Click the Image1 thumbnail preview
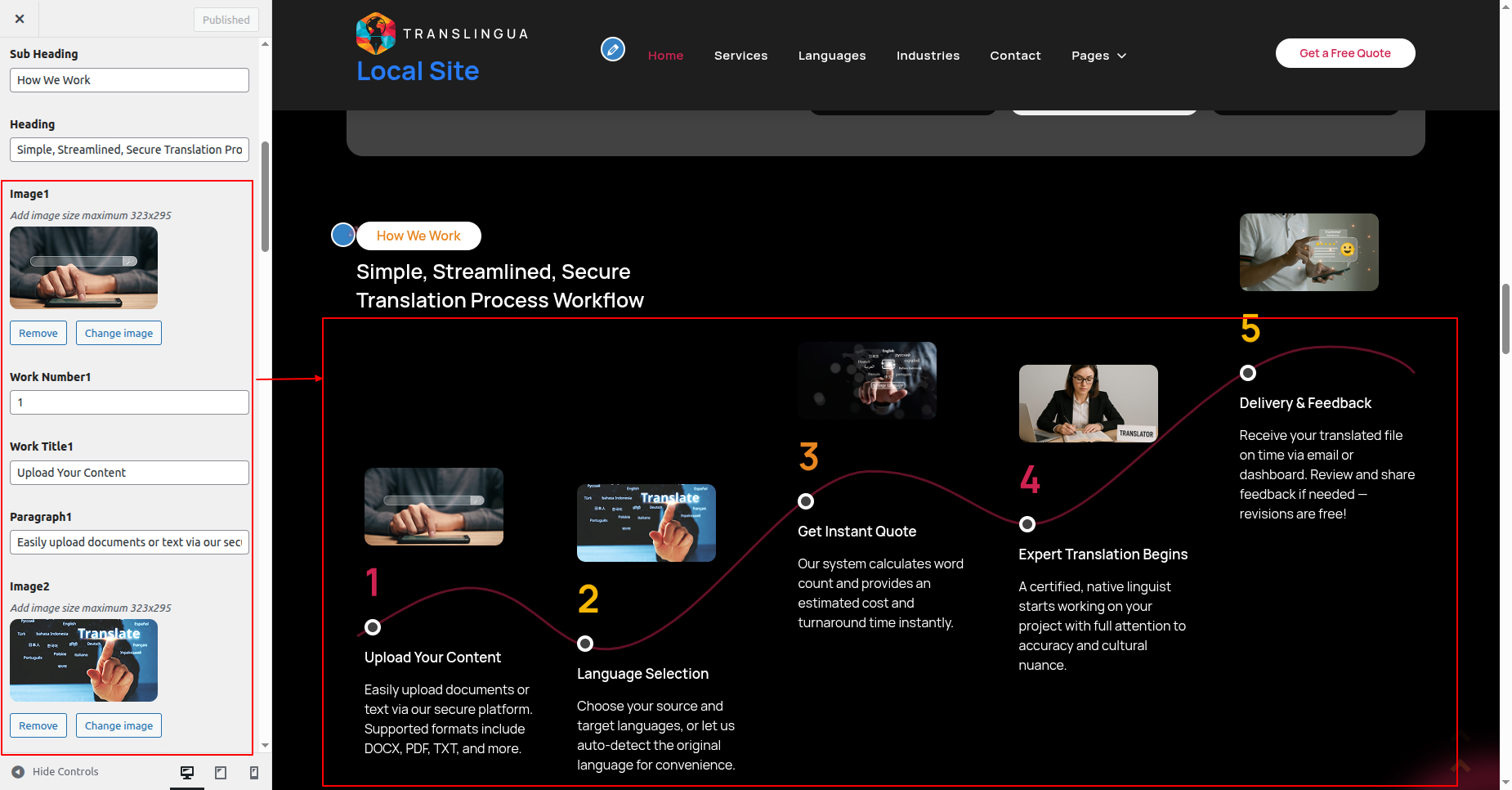1512x790 pixels. pos(83,268)
